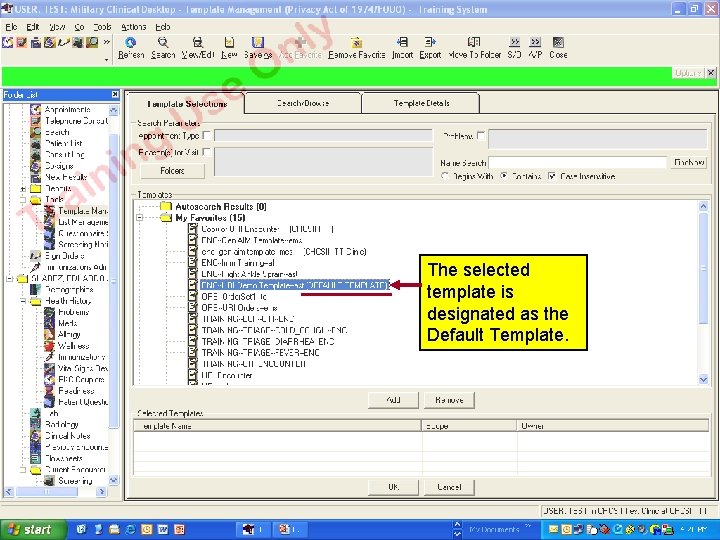Switch to the Search/Browse tab
Image resolution: width=720 pixels, height=540 pixels.
click(303, 103)
